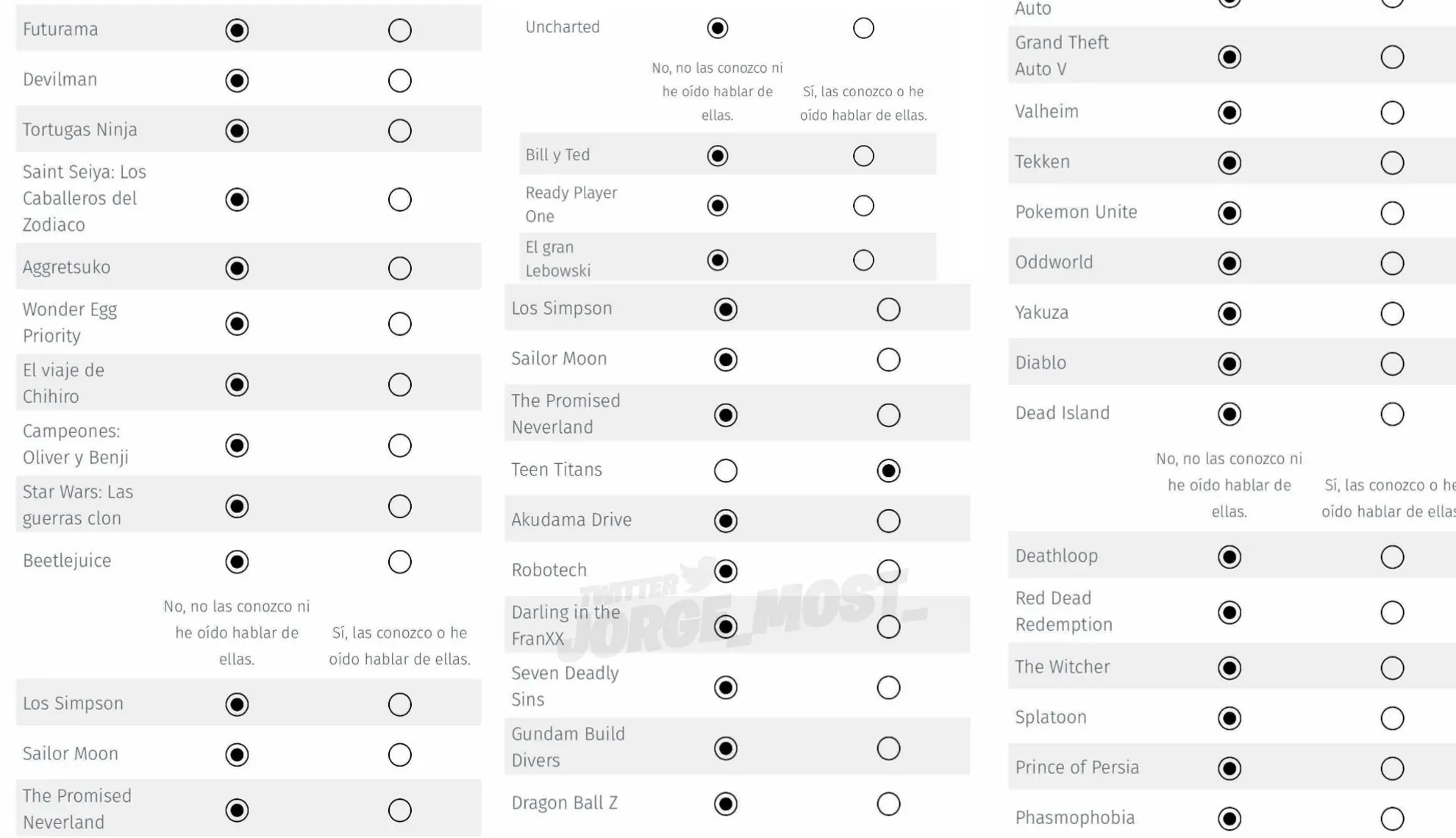
Task: Choose 'Sí' for The Witcher
Action: point(1392,668)
